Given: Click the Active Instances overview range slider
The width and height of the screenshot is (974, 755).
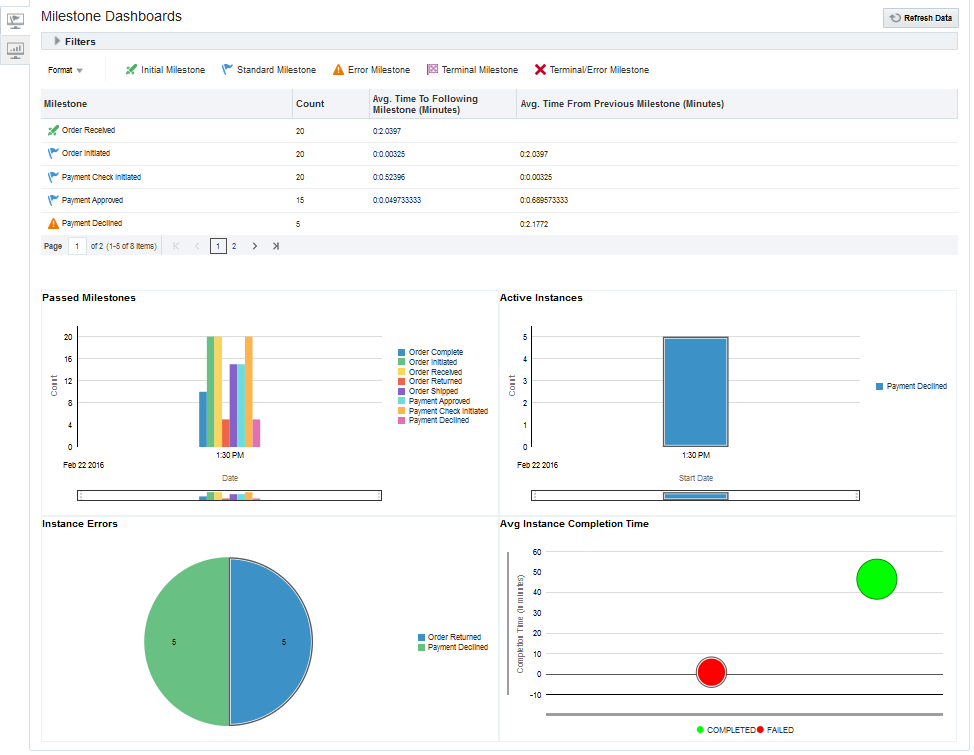Looking at the screenshot, I should tap(695, 495).
